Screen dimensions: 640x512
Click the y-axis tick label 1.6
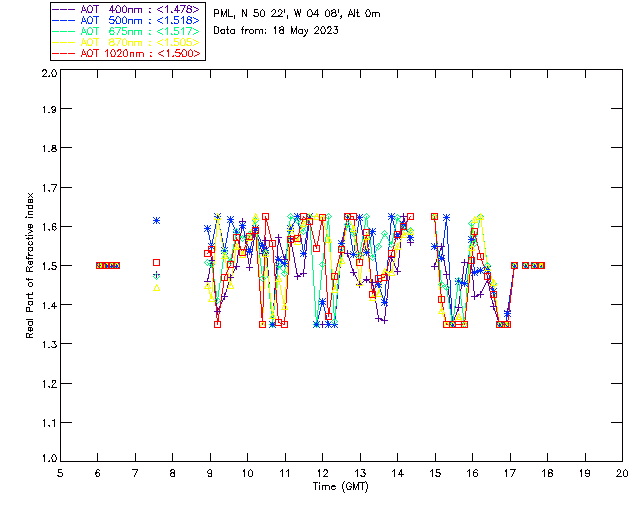point(49,227)
